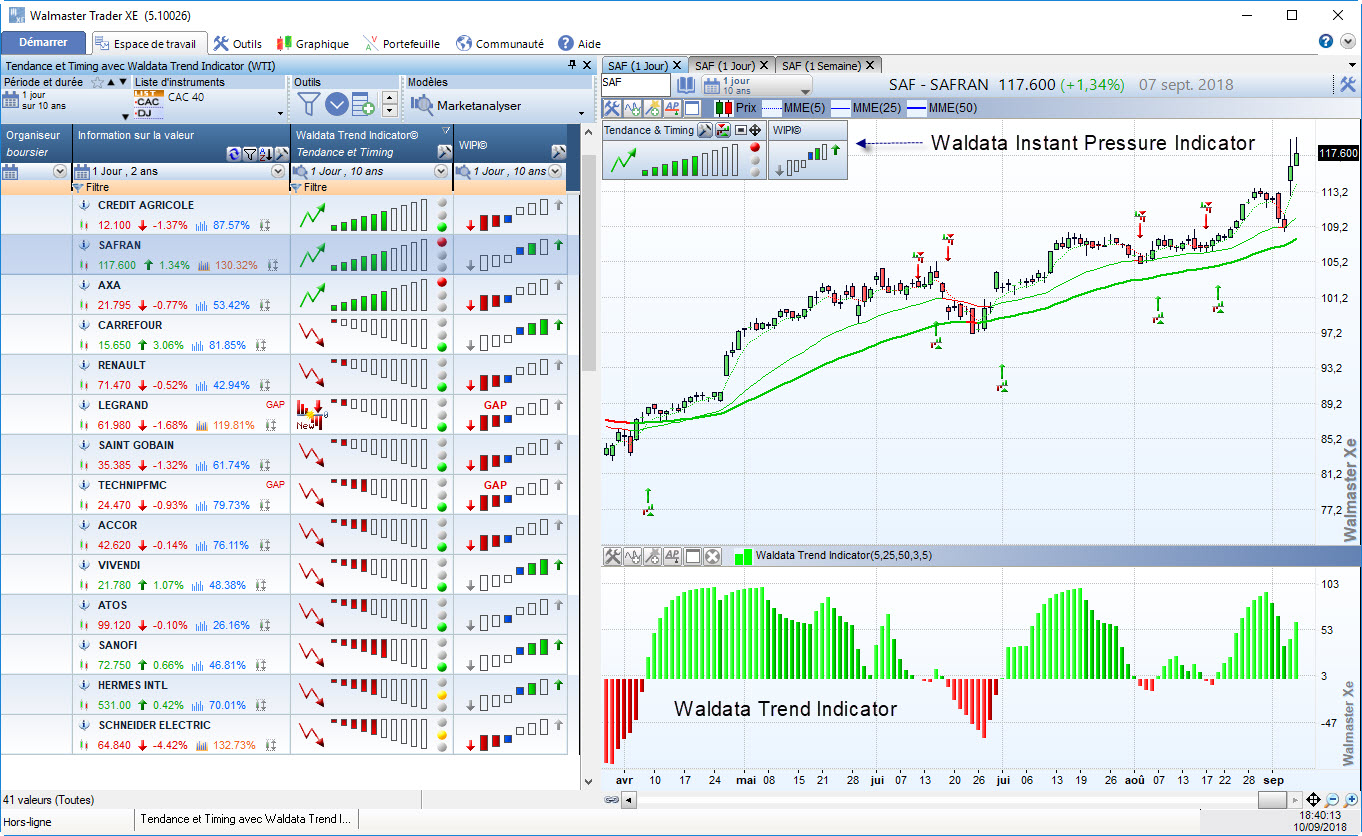Image resolution: width=1362 pixels, height=836 pixels.
Task: Expand the 1 Jour, 2 ans dropdown
Action: pyautogui.click(x=278, y=171)
